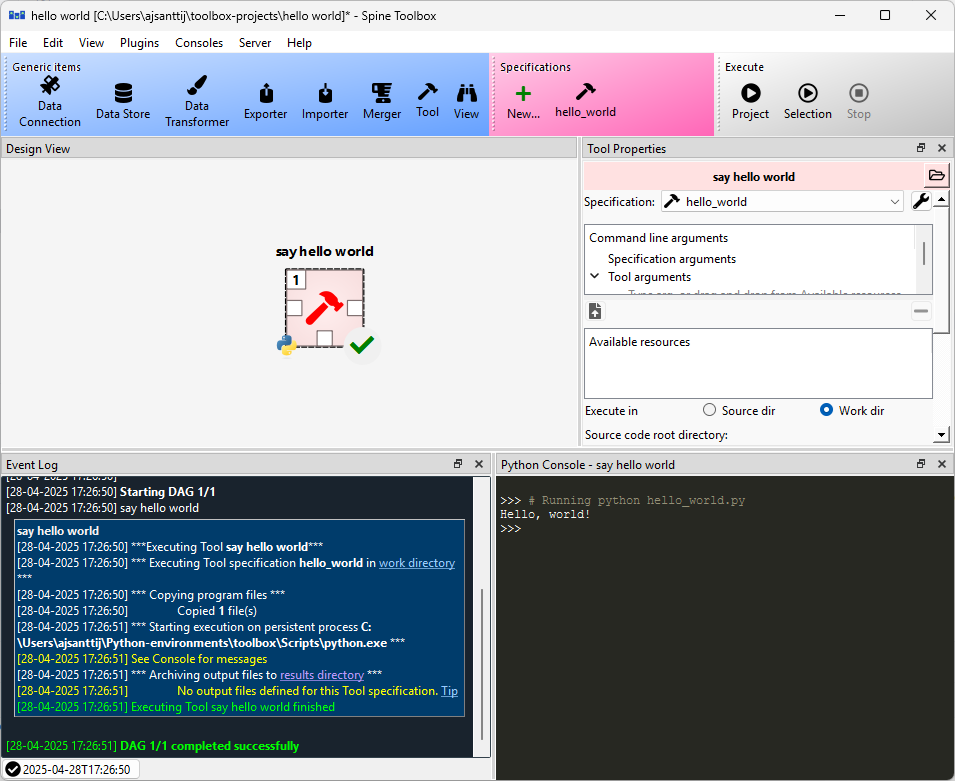
Task: Select the Data Store item icon
Action: pyautogui.click(x=123, y=93)
